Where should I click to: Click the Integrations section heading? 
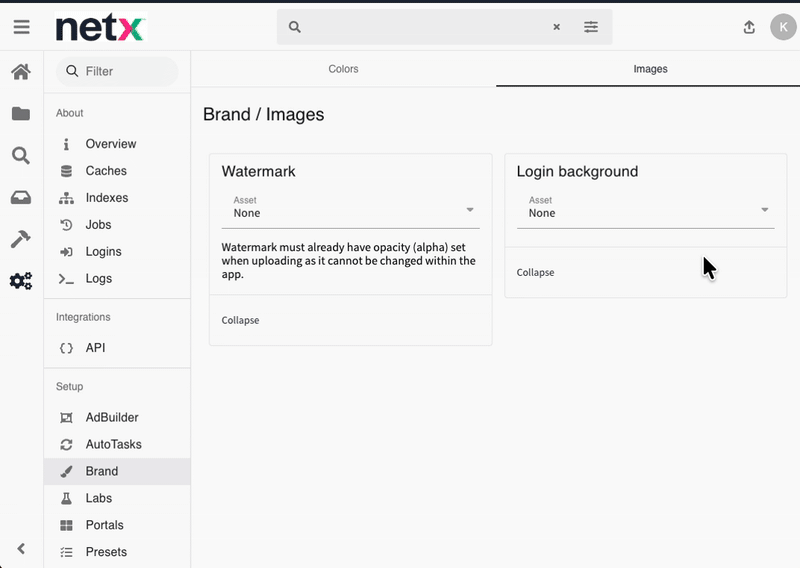point(83,317)
